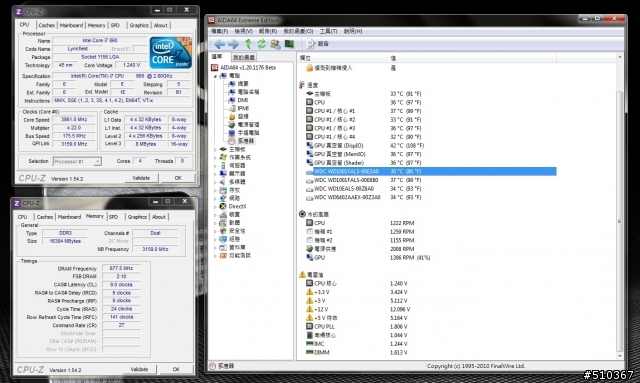This screenshot has width=640, height=383.
Task: Click the chip icon on the CPU PLL row
Action: coord(309,326)
